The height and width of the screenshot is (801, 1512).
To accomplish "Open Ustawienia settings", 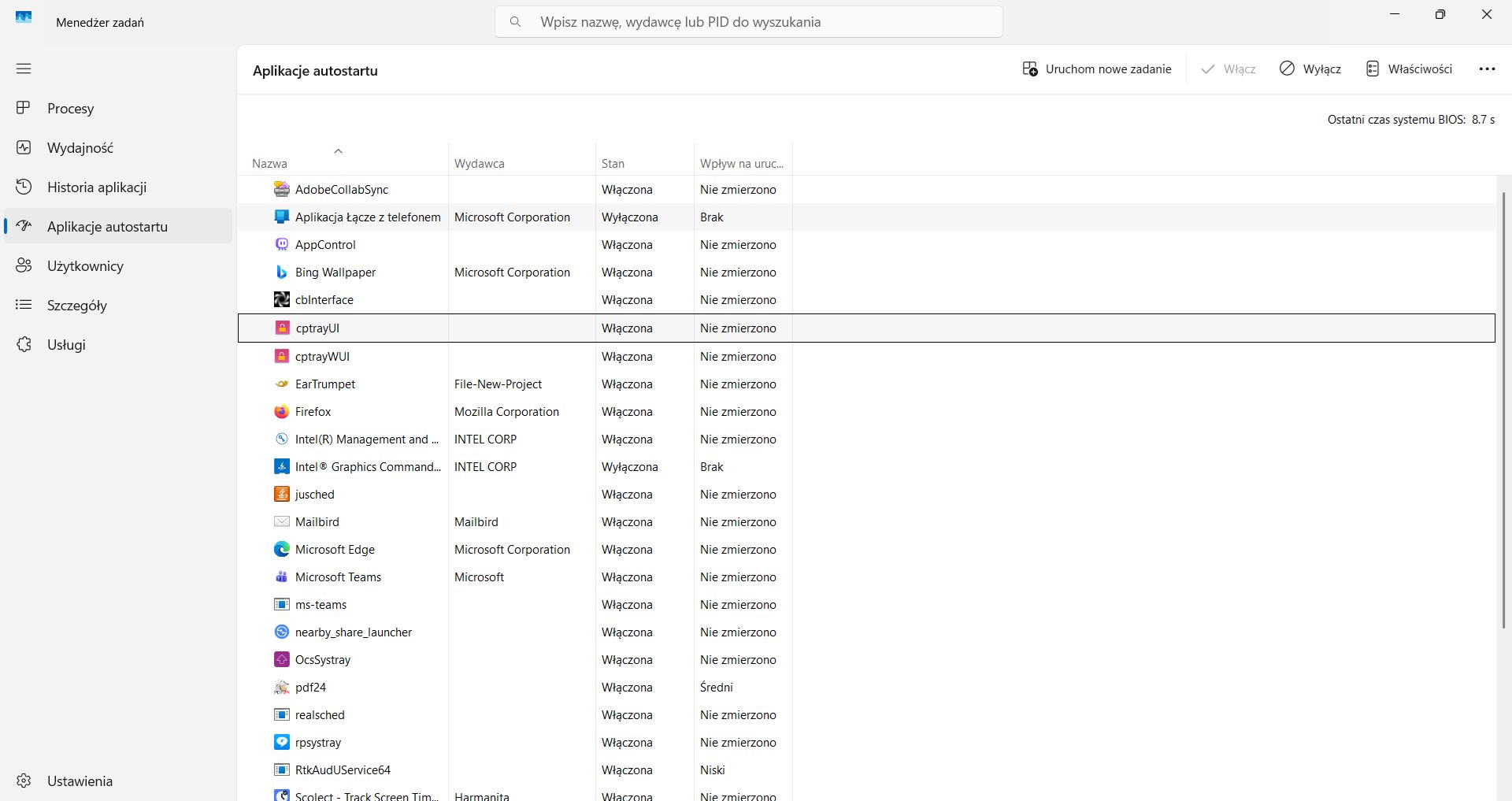I will tap(118, 781).
